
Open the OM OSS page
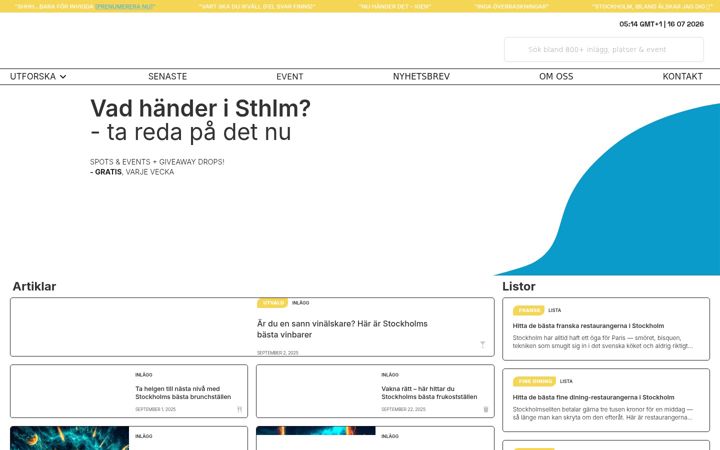pos(556,77)
